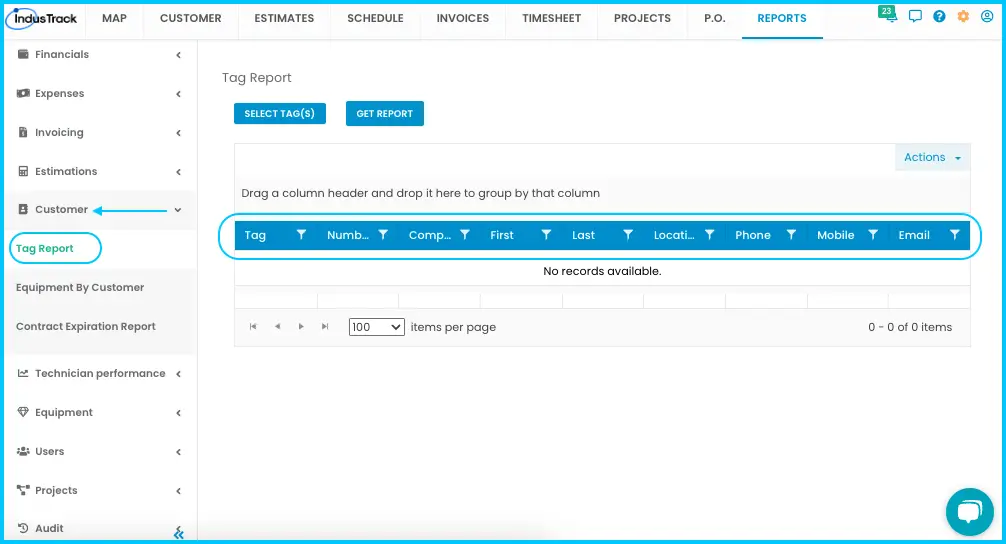
Task: Sort by the Last column header
Action: [x=583, y=235]
